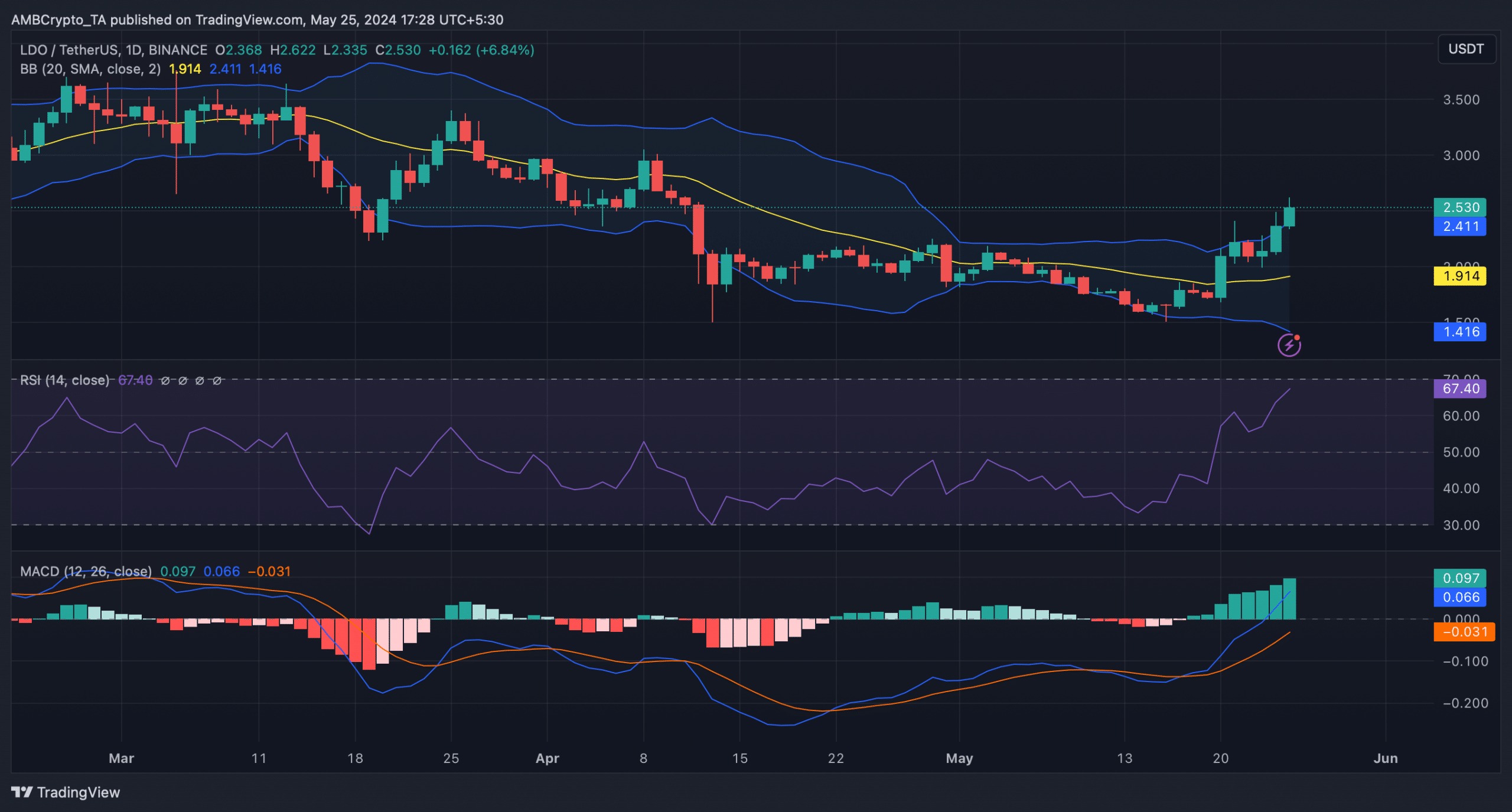Click the Jun label on time axis
This screenshot has width=1512, height=812.
click(x=1386, y=758)
